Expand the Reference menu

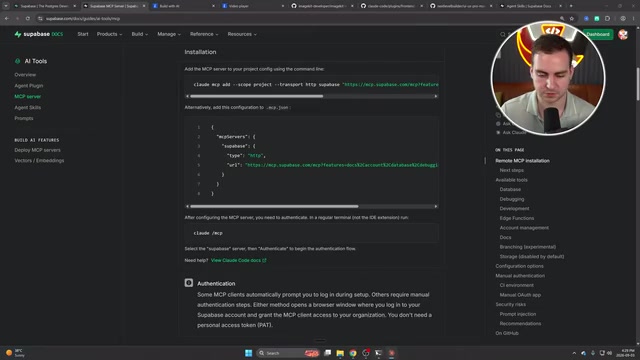pos(204,34)
